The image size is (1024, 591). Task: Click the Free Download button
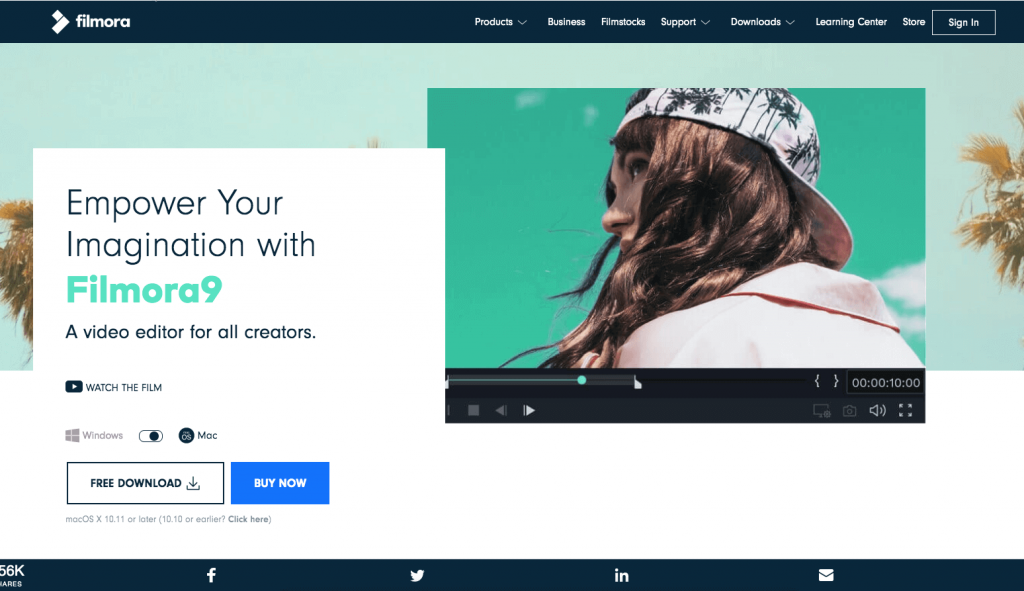pyautogui.click(x=145, y=483)
